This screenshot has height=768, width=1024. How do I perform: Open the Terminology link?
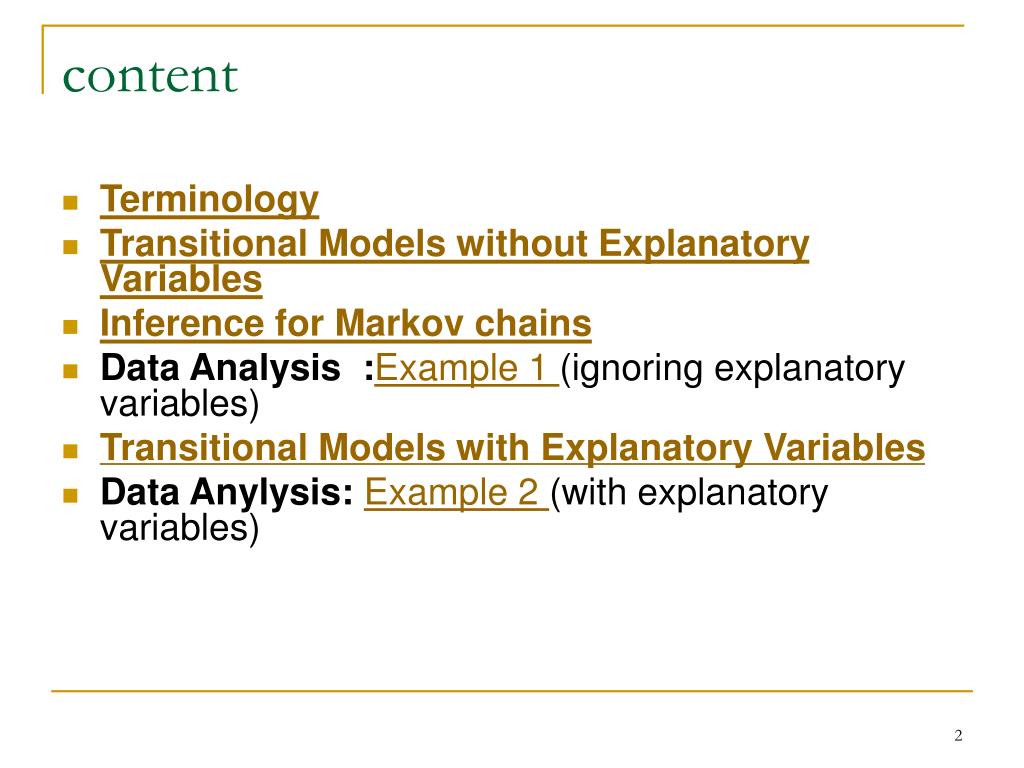(209, 199)
